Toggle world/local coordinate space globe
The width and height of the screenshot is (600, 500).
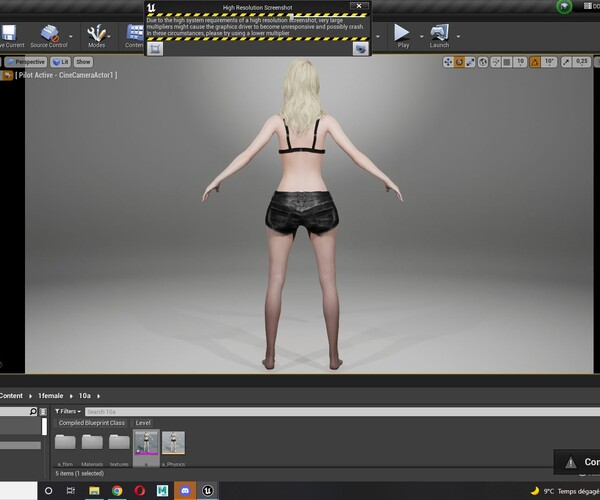click(x=483, y=62)
